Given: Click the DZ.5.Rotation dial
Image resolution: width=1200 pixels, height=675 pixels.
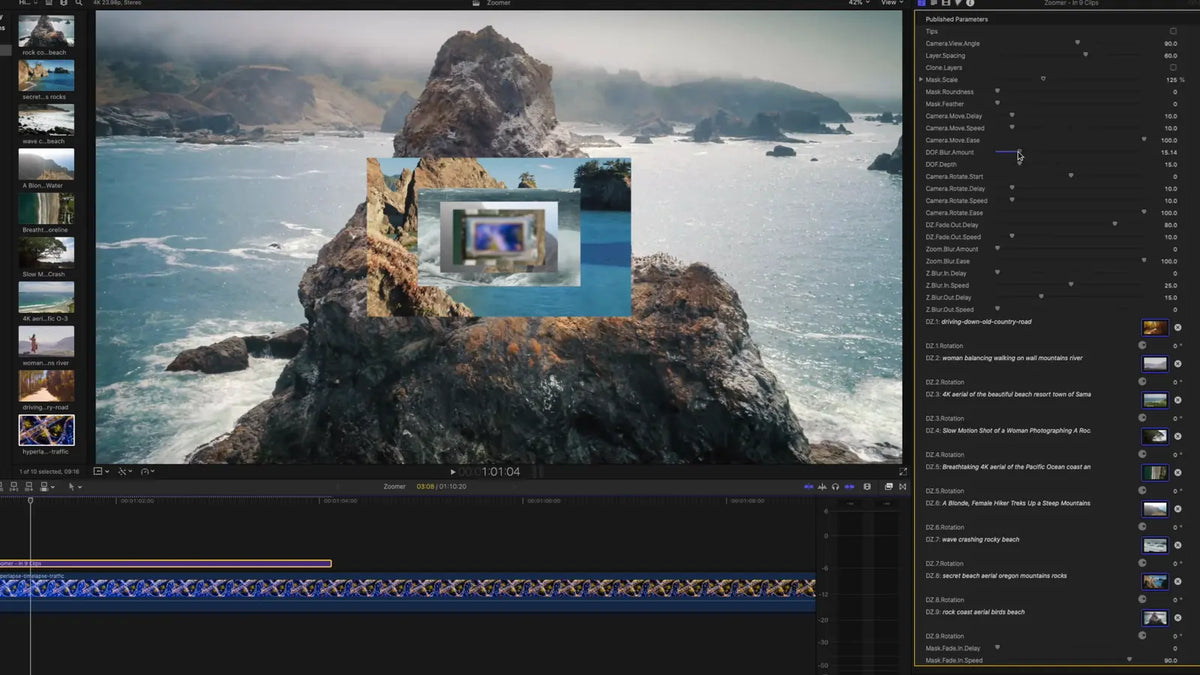Looking at the screenshot, I should tap(1143, 491).
